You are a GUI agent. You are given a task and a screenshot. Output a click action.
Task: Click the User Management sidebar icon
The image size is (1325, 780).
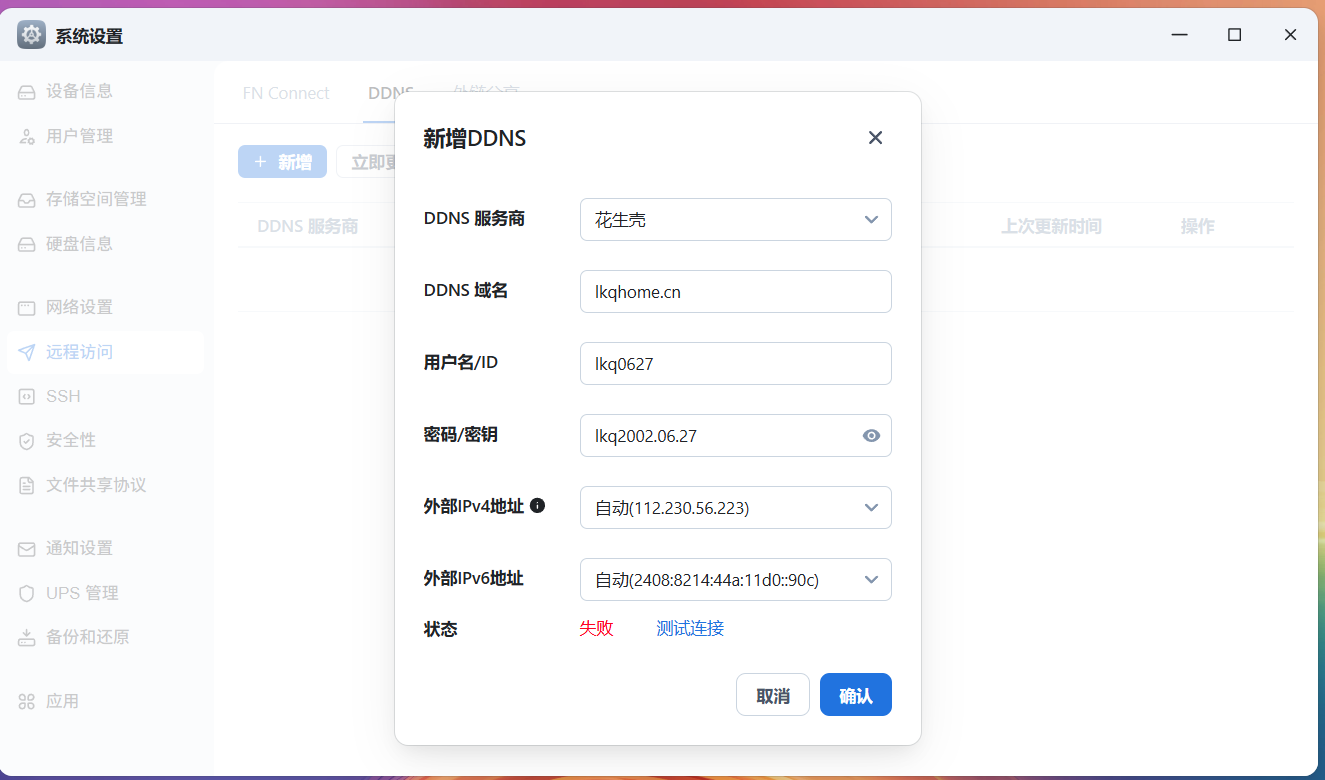[27, 137]
